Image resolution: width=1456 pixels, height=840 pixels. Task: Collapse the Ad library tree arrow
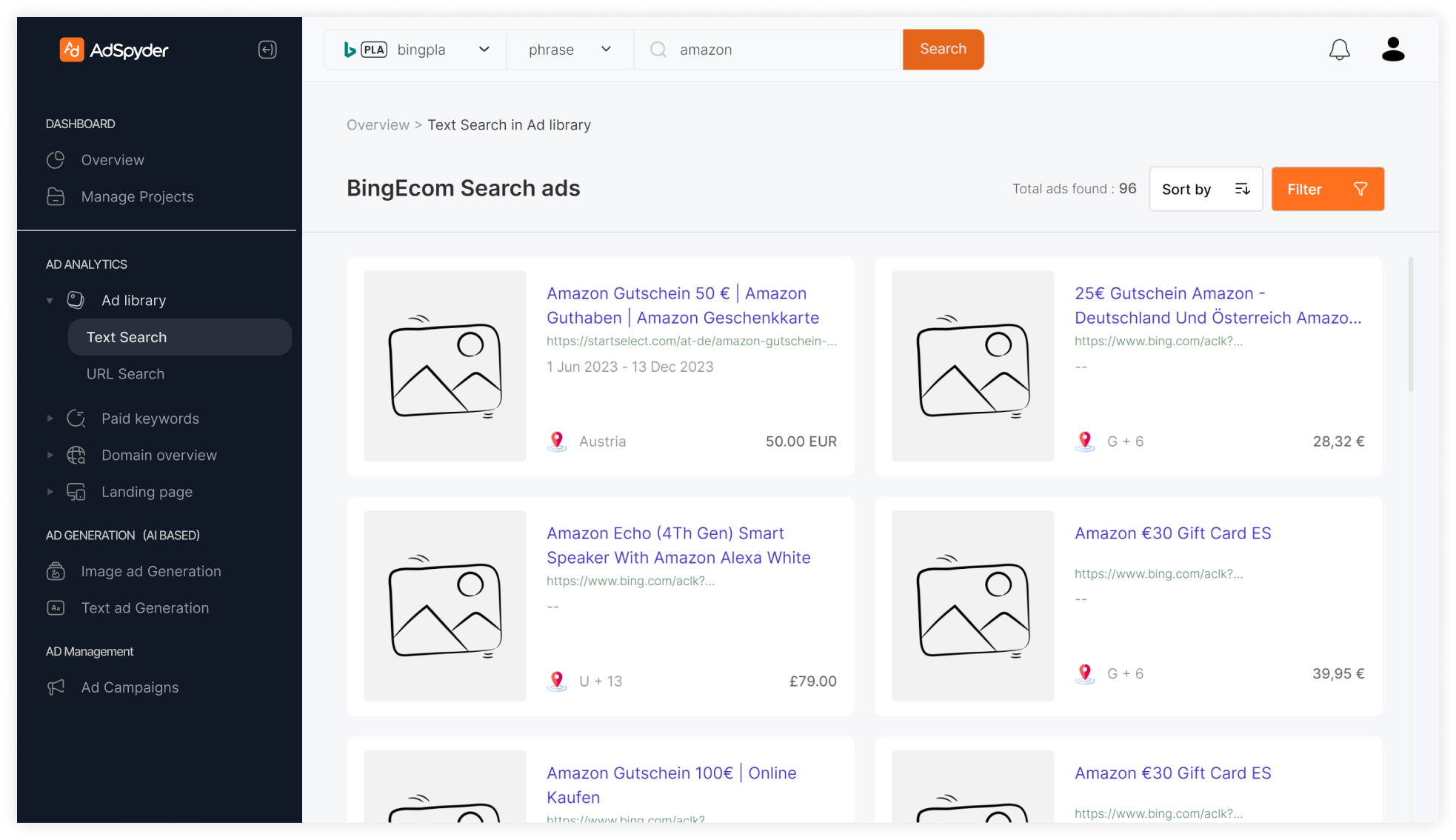[50, 301]
